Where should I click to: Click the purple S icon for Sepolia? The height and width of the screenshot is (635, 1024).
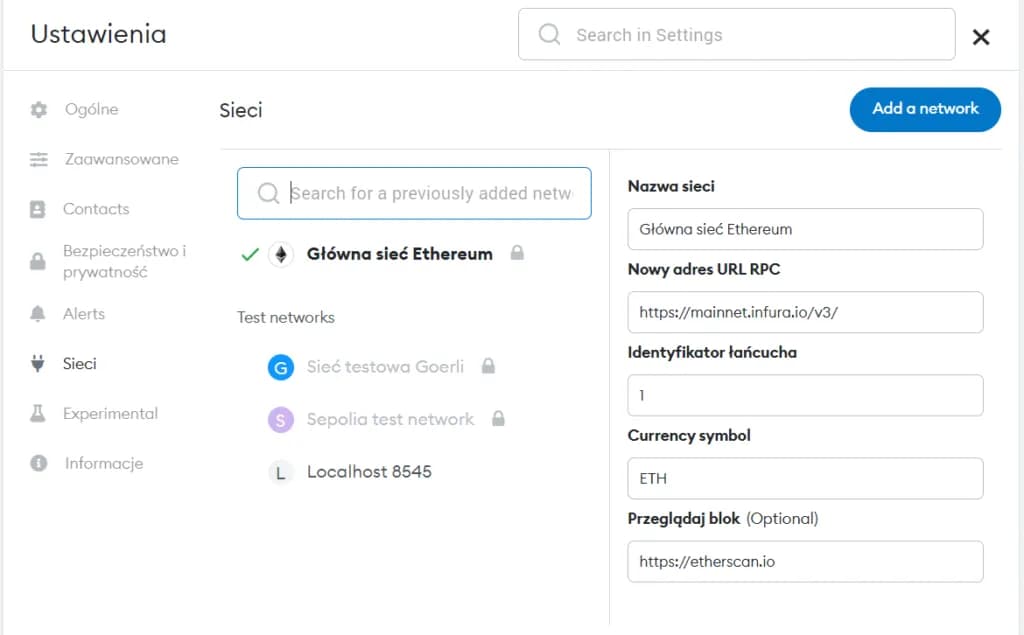(x=282, y=419)
